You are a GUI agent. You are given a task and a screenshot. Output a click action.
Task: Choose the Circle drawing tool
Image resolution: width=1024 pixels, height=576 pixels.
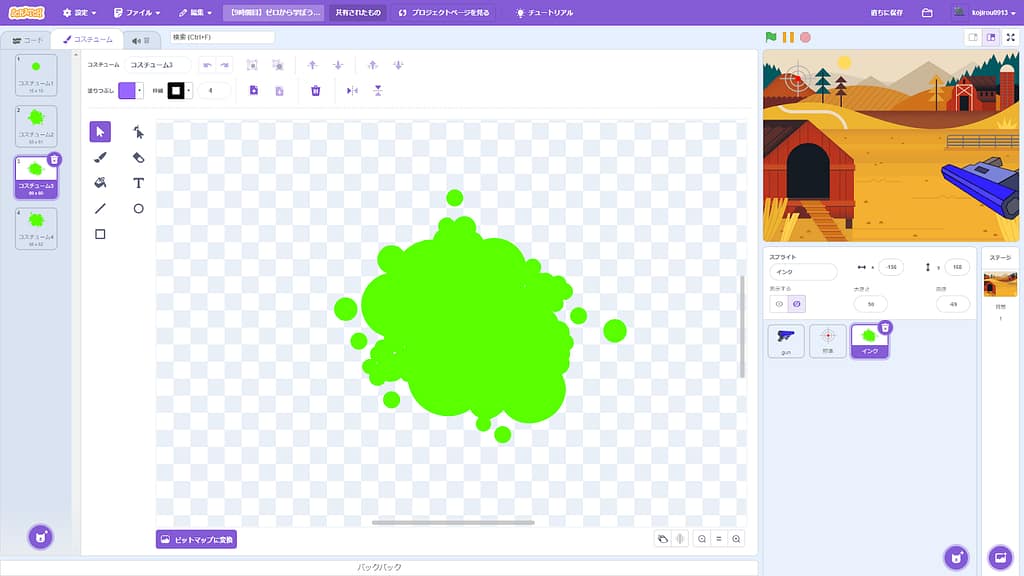pyautogui.click(x=138, y=209)
